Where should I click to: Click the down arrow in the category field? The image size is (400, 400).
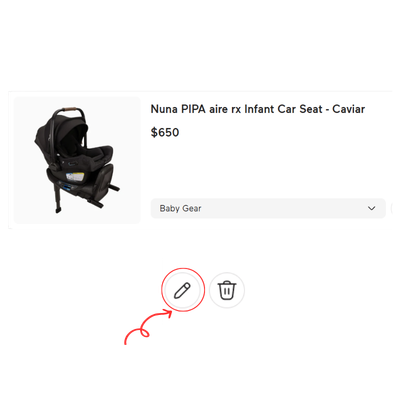(x=371, y=208)
